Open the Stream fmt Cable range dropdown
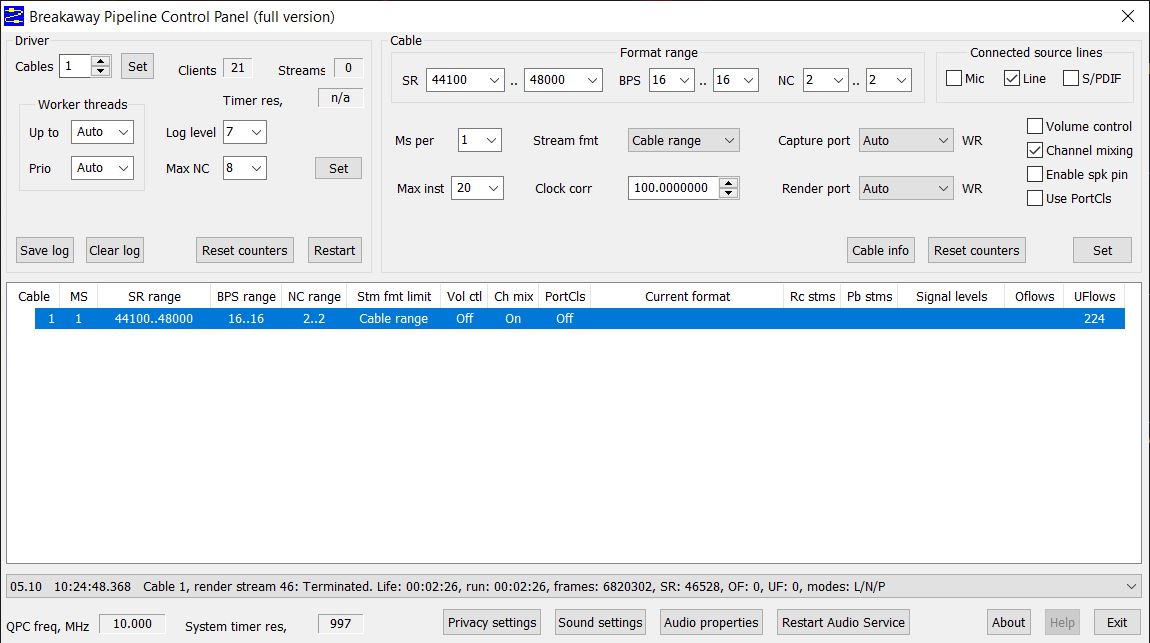 pos(684,140)
